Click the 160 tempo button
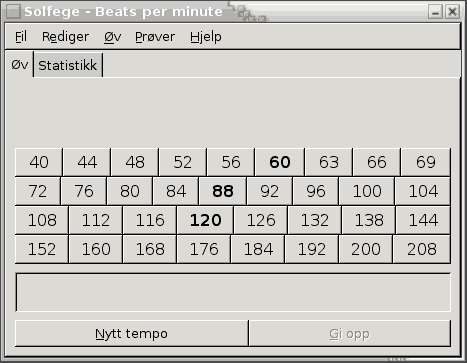467x363 pixels. tap(96, 249)
